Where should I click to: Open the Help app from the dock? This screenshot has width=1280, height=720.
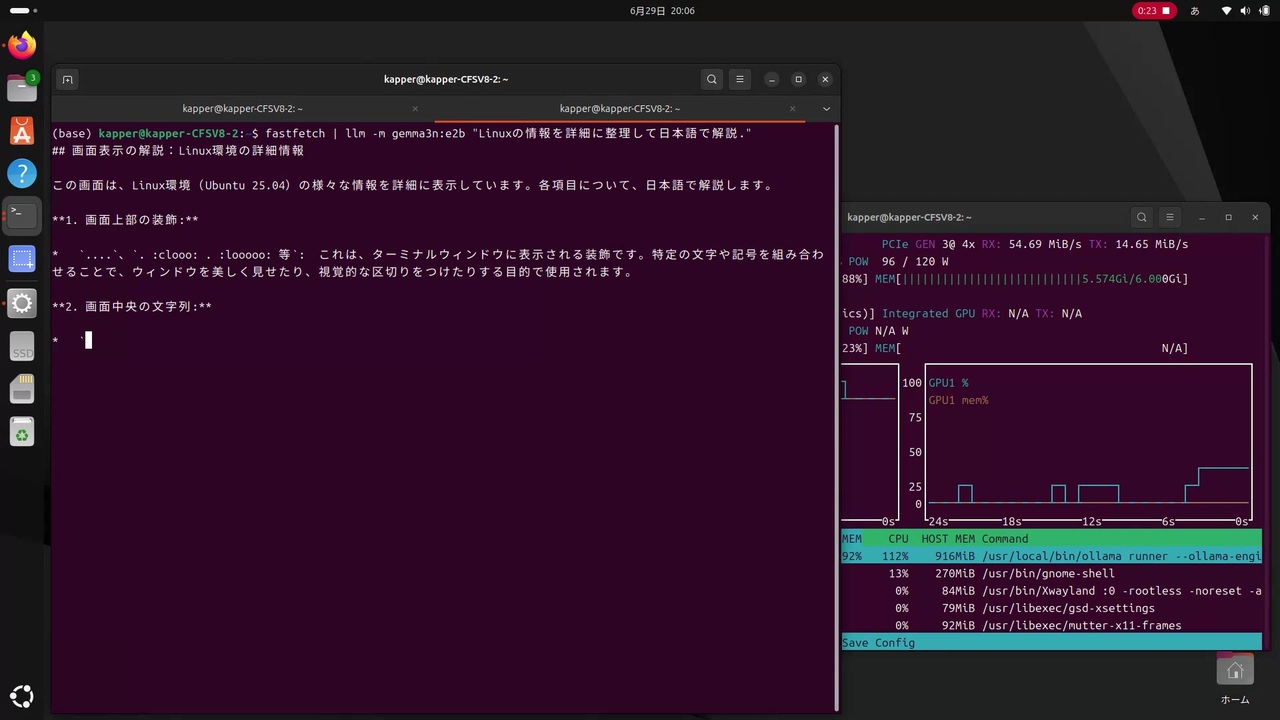22,173
